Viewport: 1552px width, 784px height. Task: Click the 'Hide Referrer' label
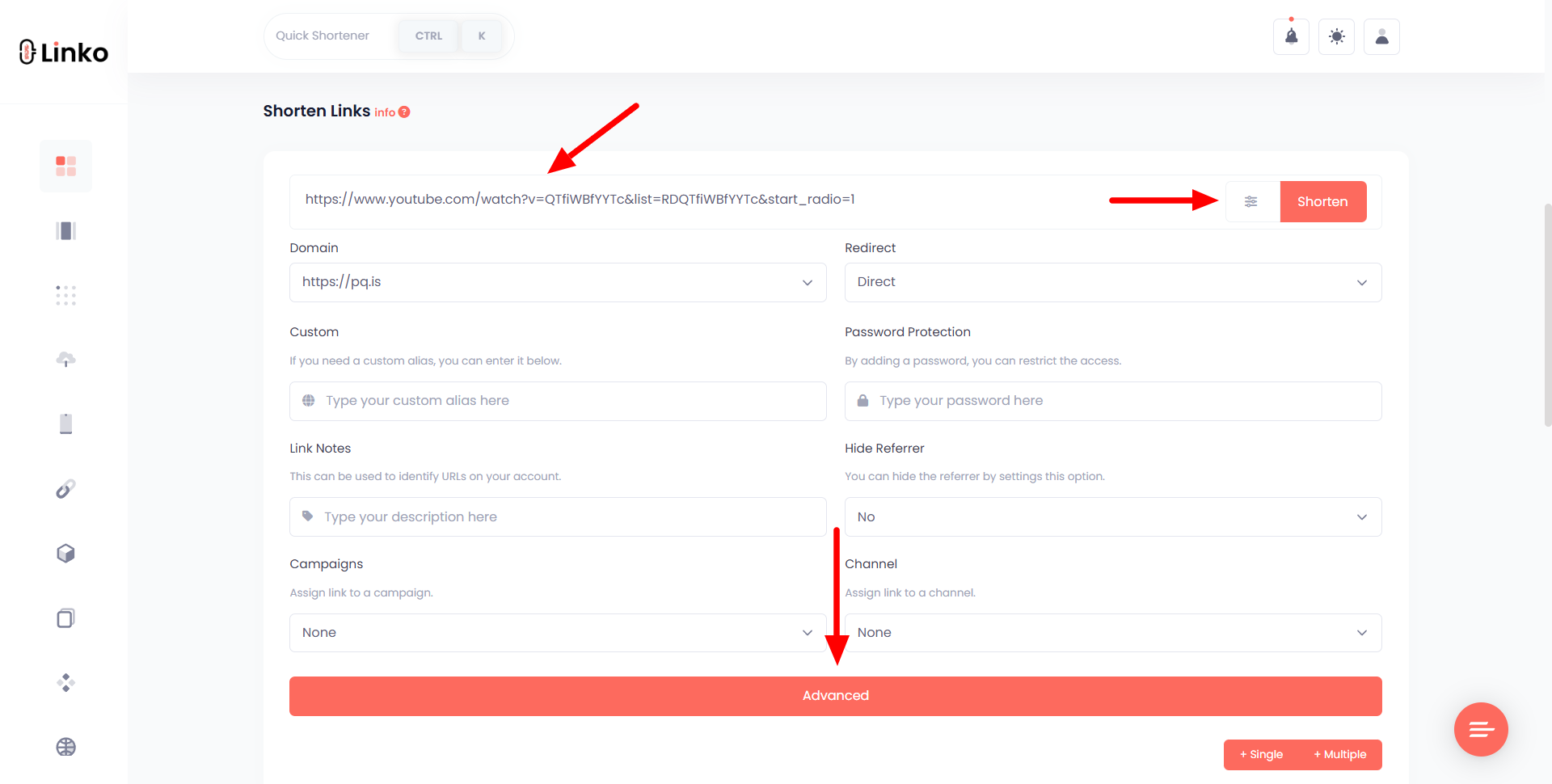click(x=884, y=449)
